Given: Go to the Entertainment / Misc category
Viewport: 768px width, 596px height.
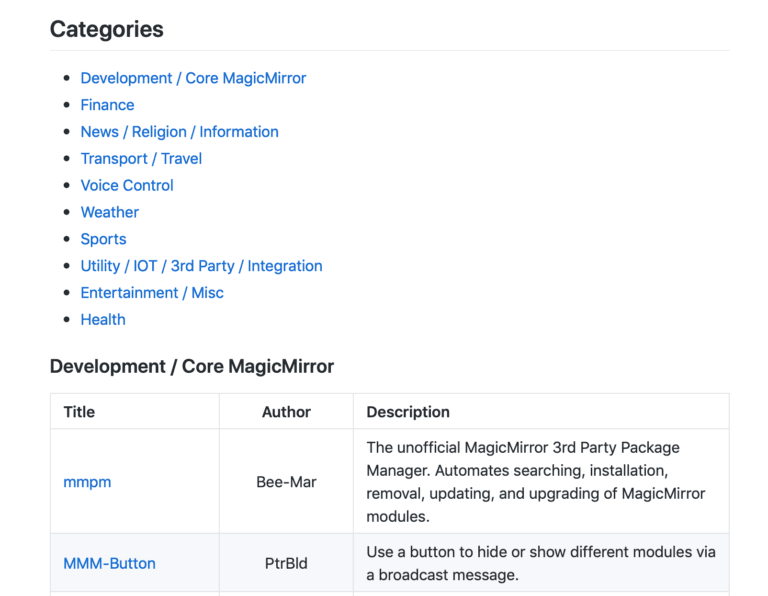Looking at the screenshot, I should 152,293.
